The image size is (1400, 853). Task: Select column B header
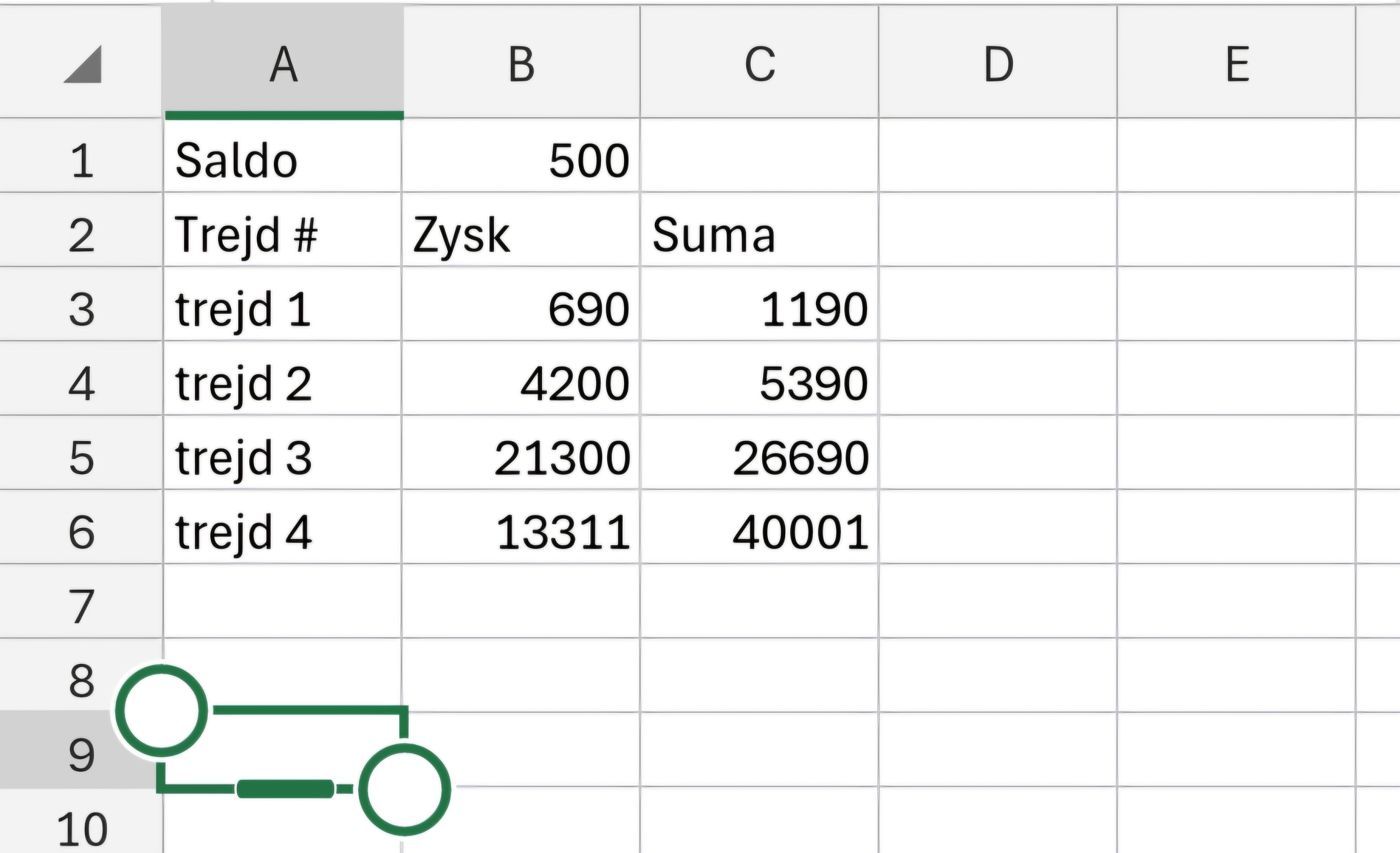521,63
